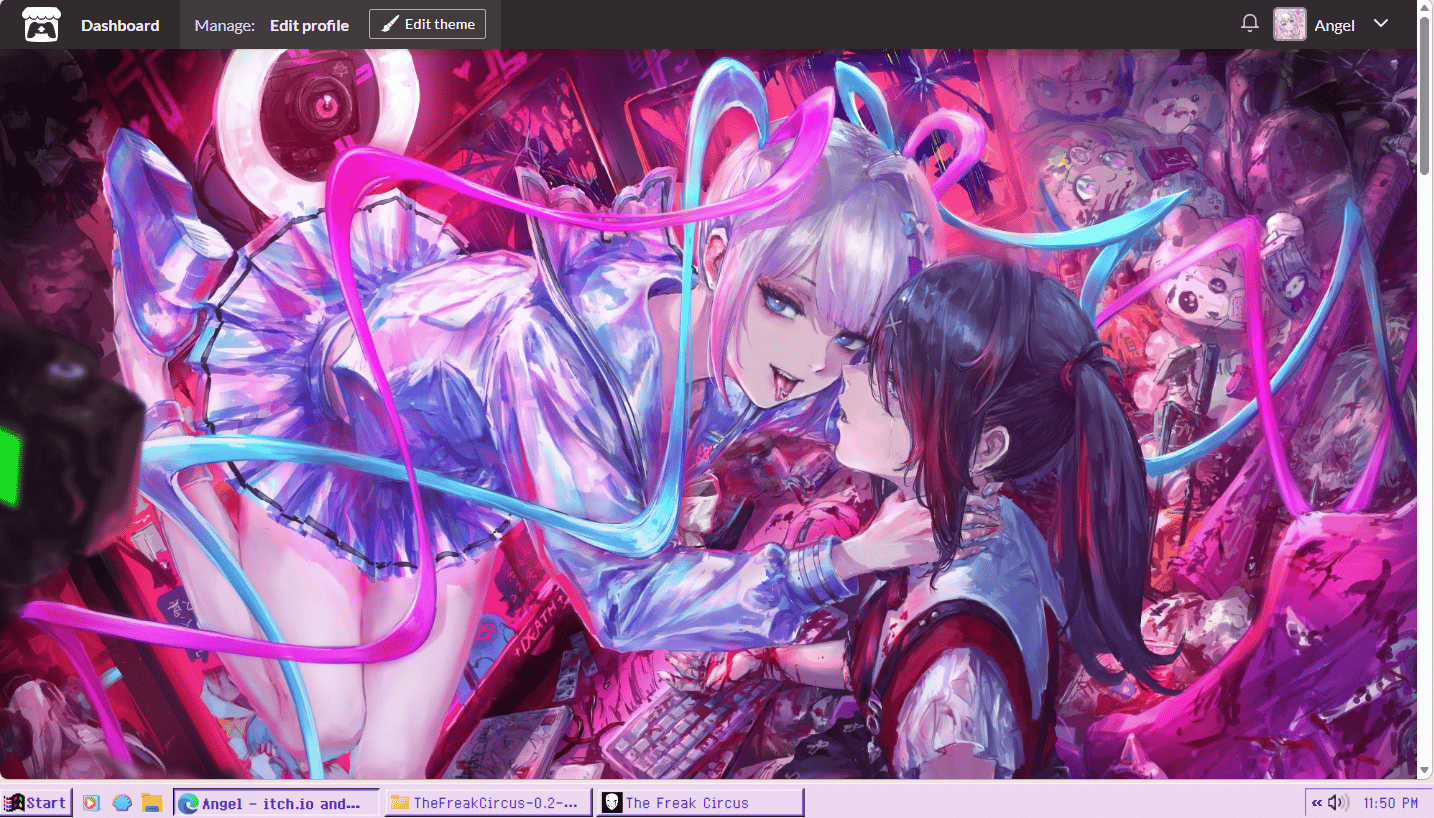This screenshot has height=818, width=1434.
Task: Switch to the TheFreakCircus-0.2 folder window
Action: pyautogui.click(x=489, y=803)
